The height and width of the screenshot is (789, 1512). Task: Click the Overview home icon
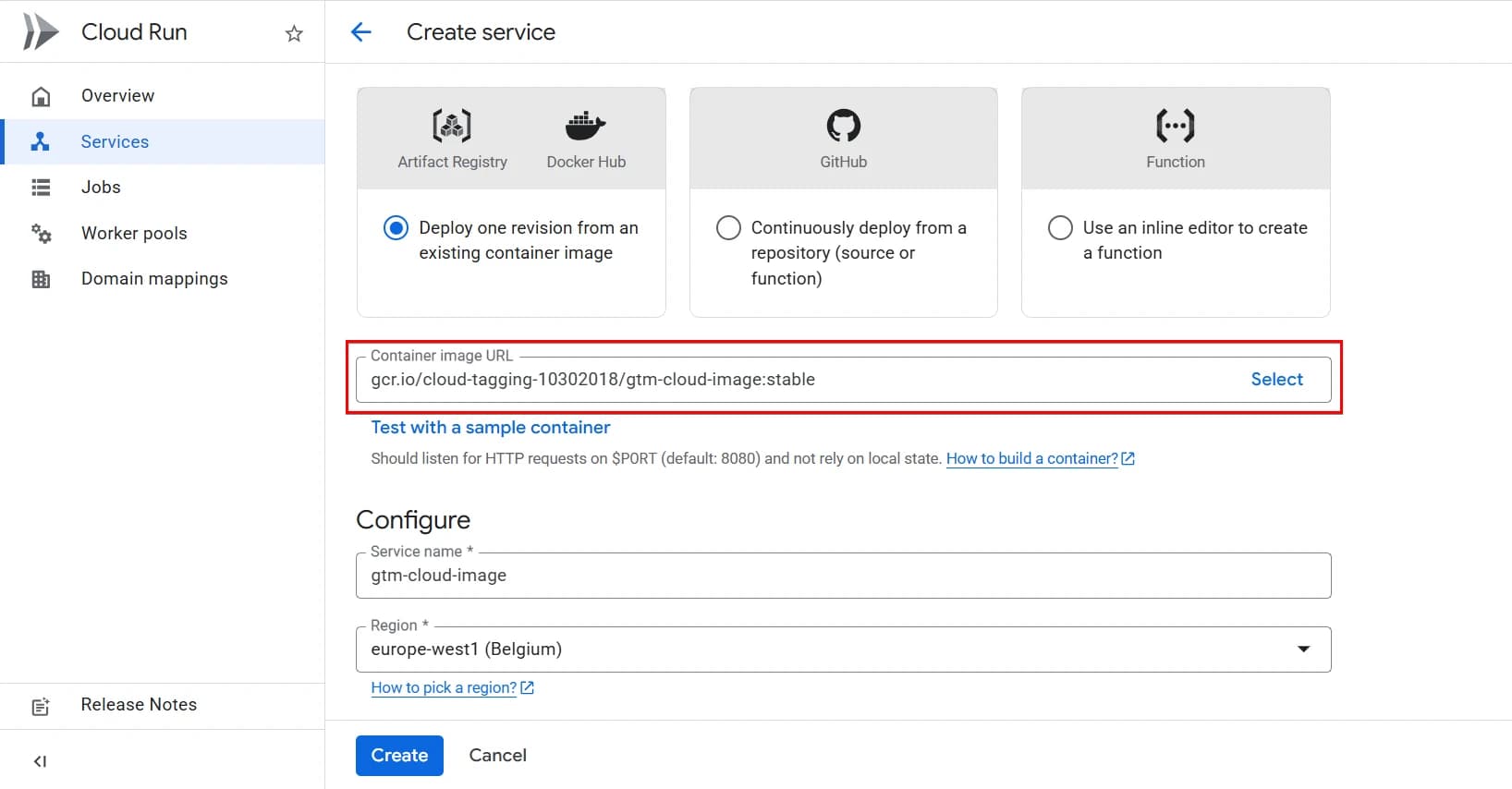tap(41, 96)
